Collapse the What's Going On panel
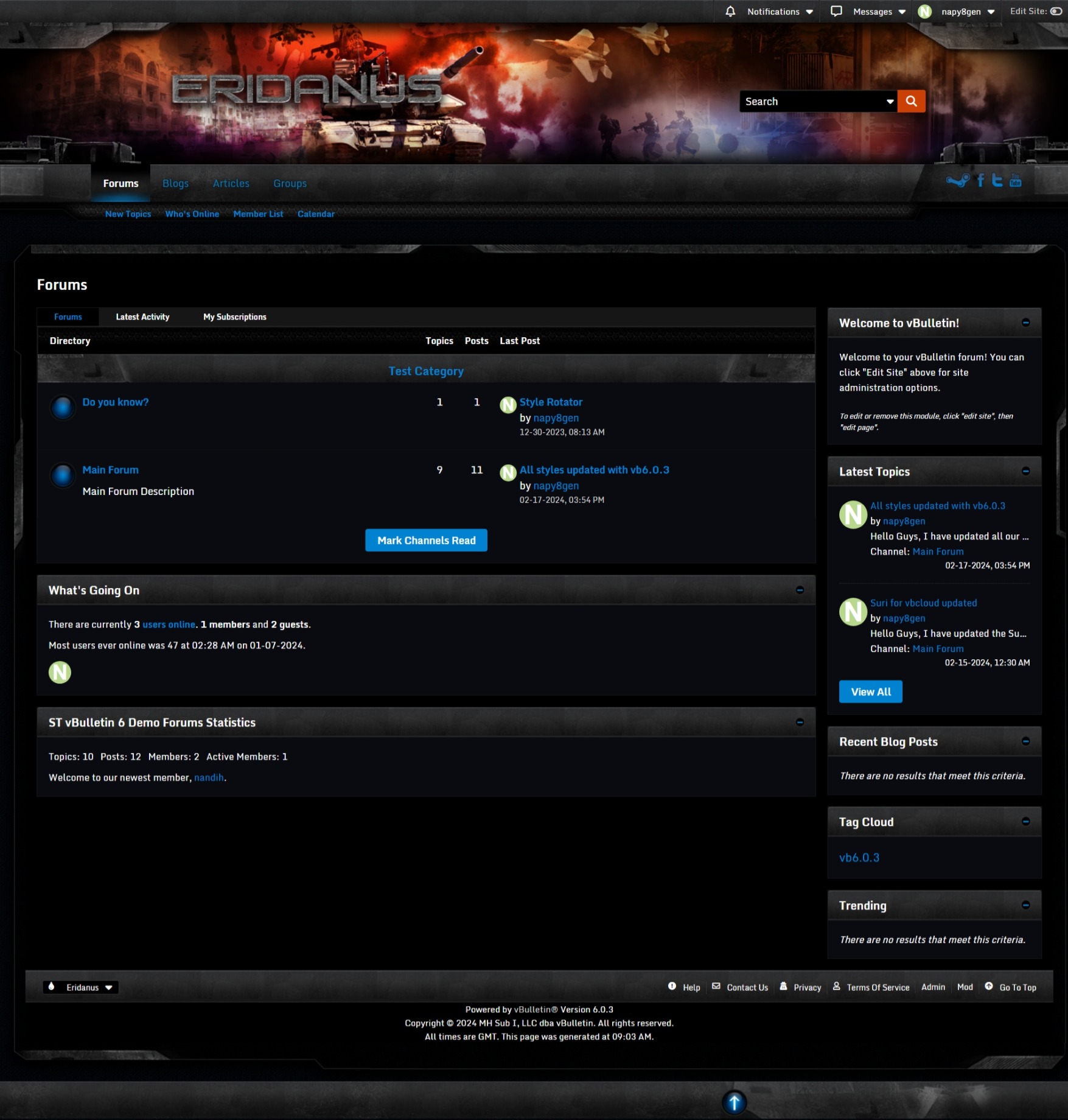The height and width of the screenshot is (1120, 1068). [x=800, y=590]
